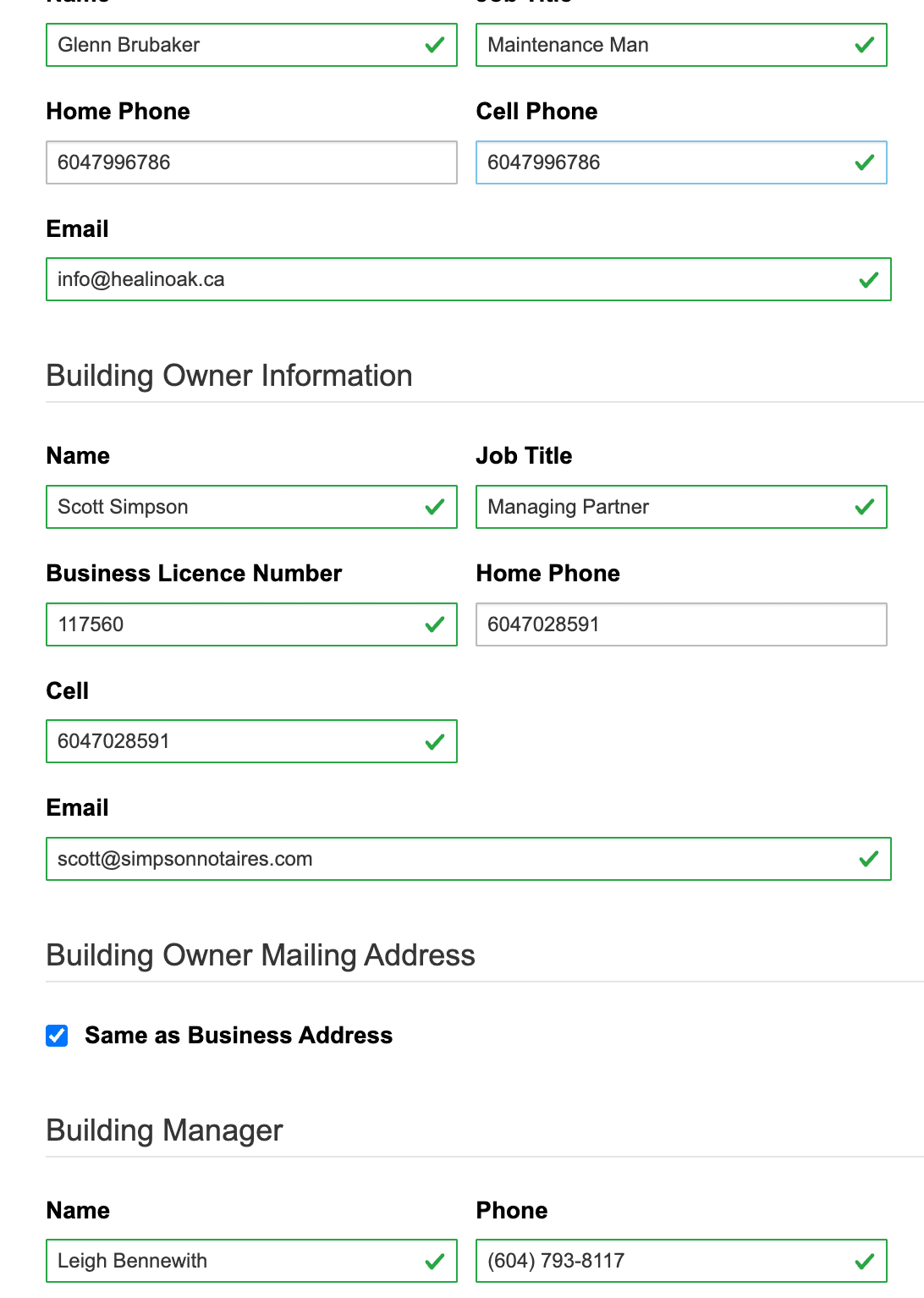Click the checkmark for scott@simpsonnotaires.com email
The width and height of the screenshot is (924, 1298).
coord(868,859)
